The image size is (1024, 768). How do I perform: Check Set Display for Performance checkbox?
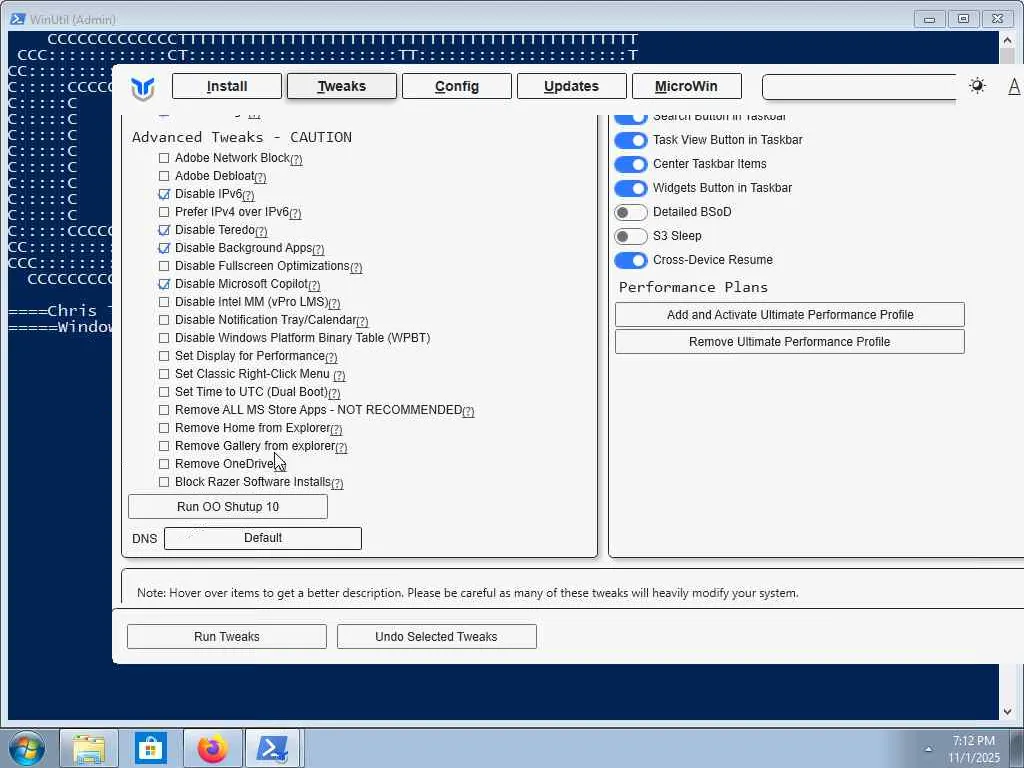pyautogui.click(x=164, y=356)
